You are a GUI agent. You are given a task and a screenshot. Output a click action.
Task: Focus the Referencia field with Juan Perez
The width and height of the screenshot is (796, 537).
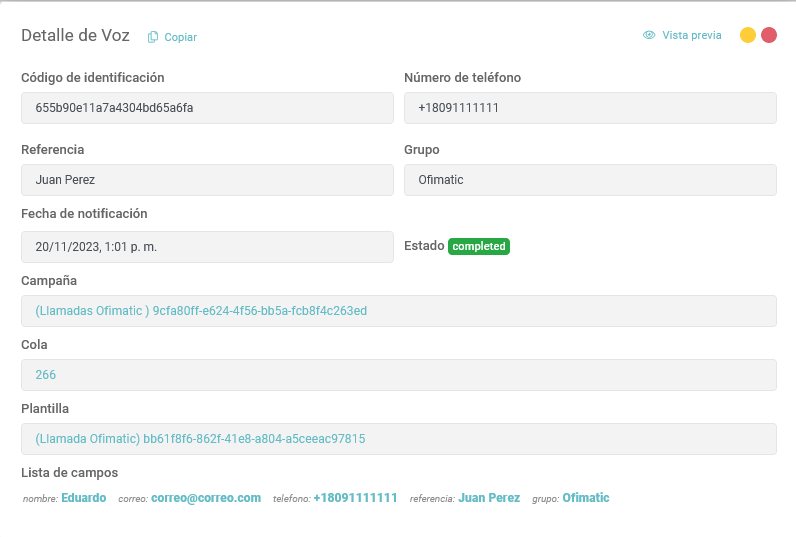click(x=207, y=180)
